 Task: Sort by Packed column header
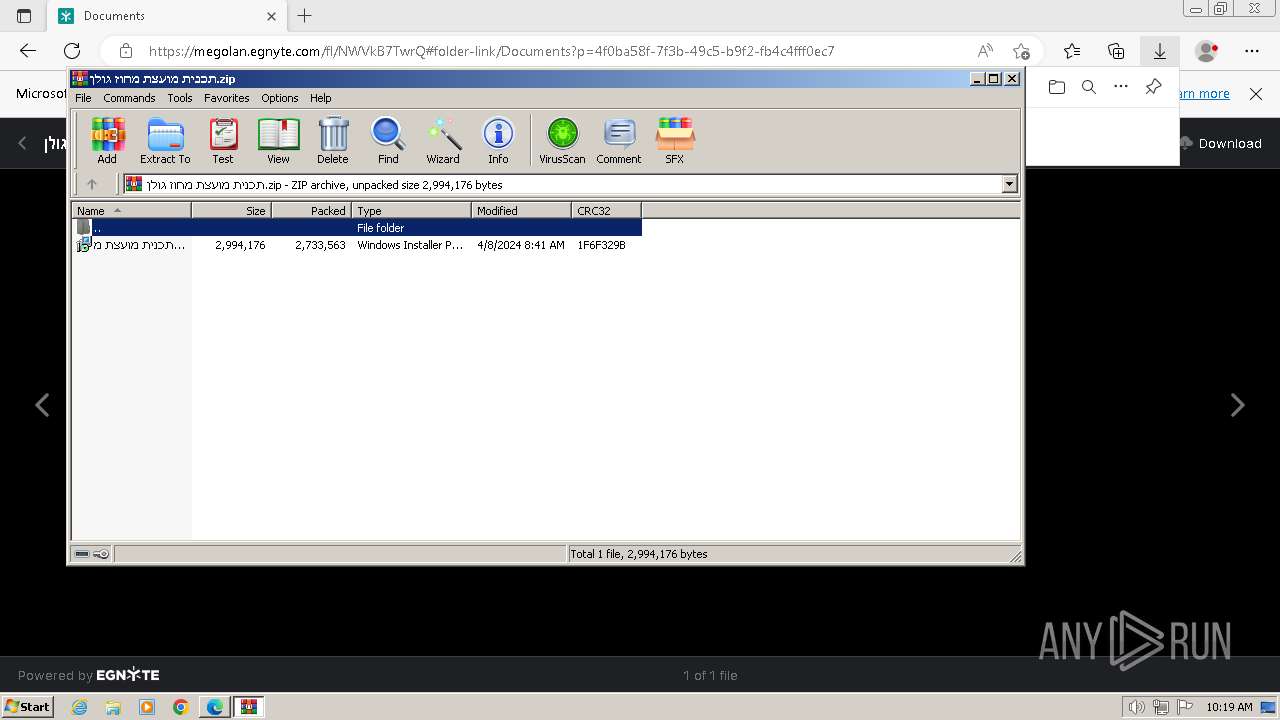point(311,210)
